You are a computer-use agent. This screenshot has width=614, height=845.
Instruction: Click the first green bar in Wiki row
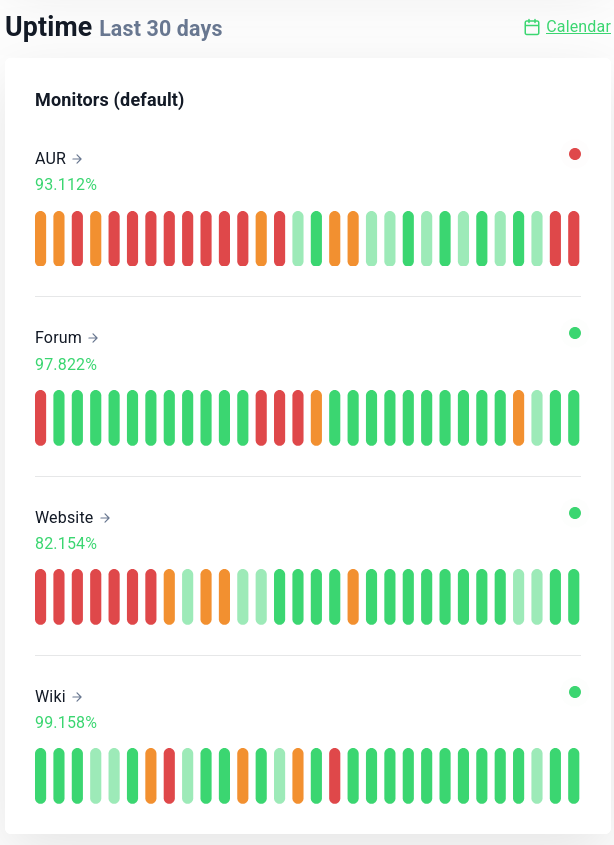coord(41,776)
